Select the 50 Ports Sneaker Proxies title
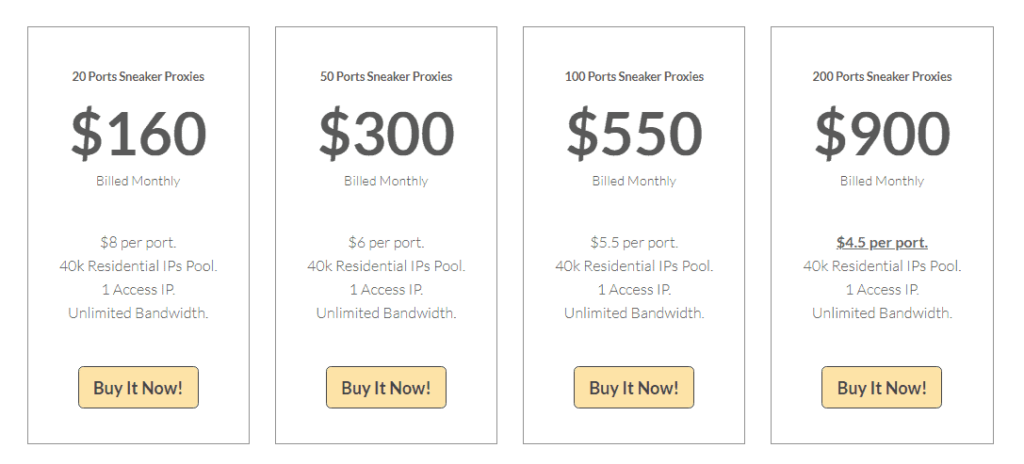 pyautogui.click(x=386, y=76)
